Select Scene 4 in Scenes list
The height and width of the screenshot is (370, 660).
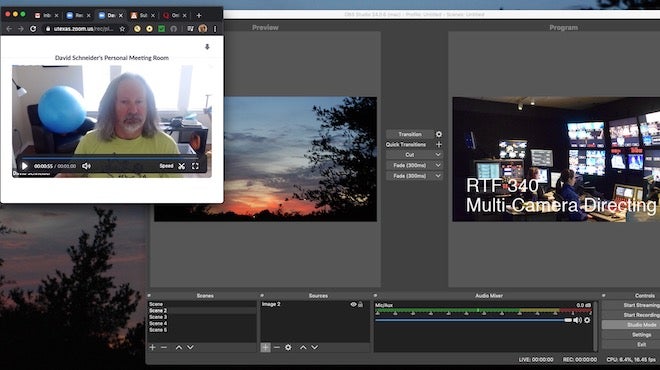[202, 323]
